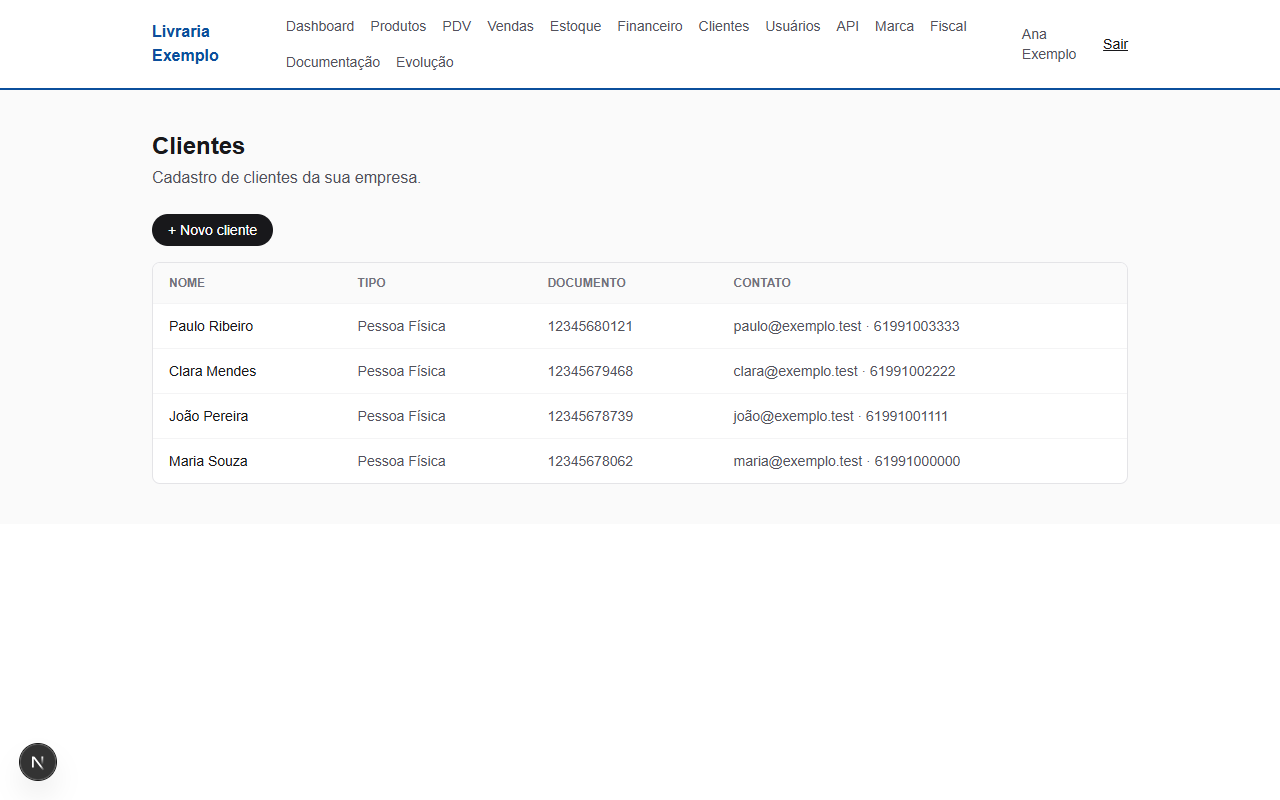The height and width of the screenshot is (800, 1280).
Task: Open the PDV page
Action: tap(456, 26)
